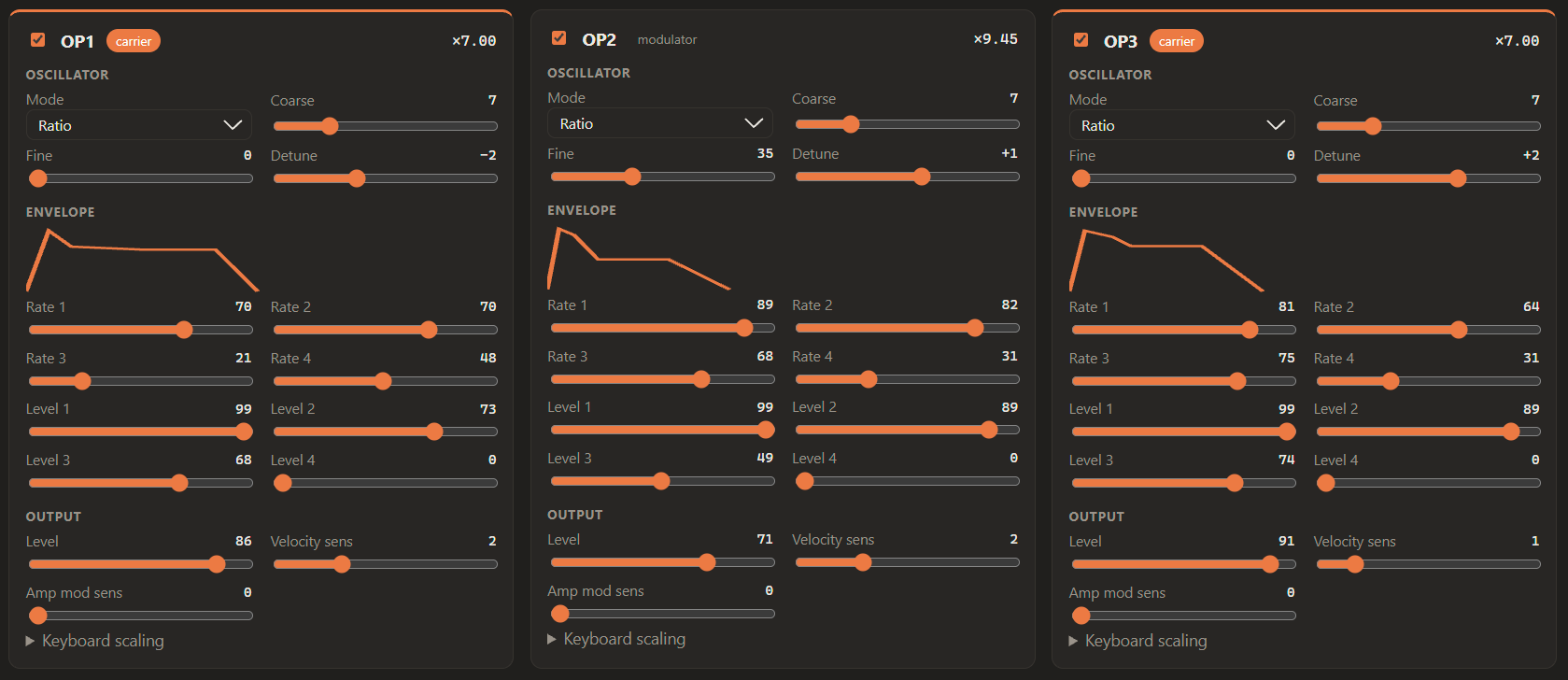This screenshot has width=1568, height=680.
Task: Expand OP2 Keyboard scaling section
Action: pyautogui.click(x=616, y=639)
